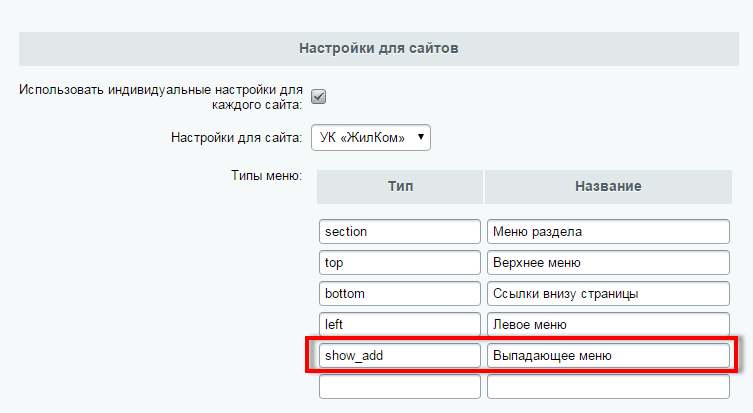
Task: Click the 'Левое меню' name field
Action: pyautogui.click(x=608, y=324)
